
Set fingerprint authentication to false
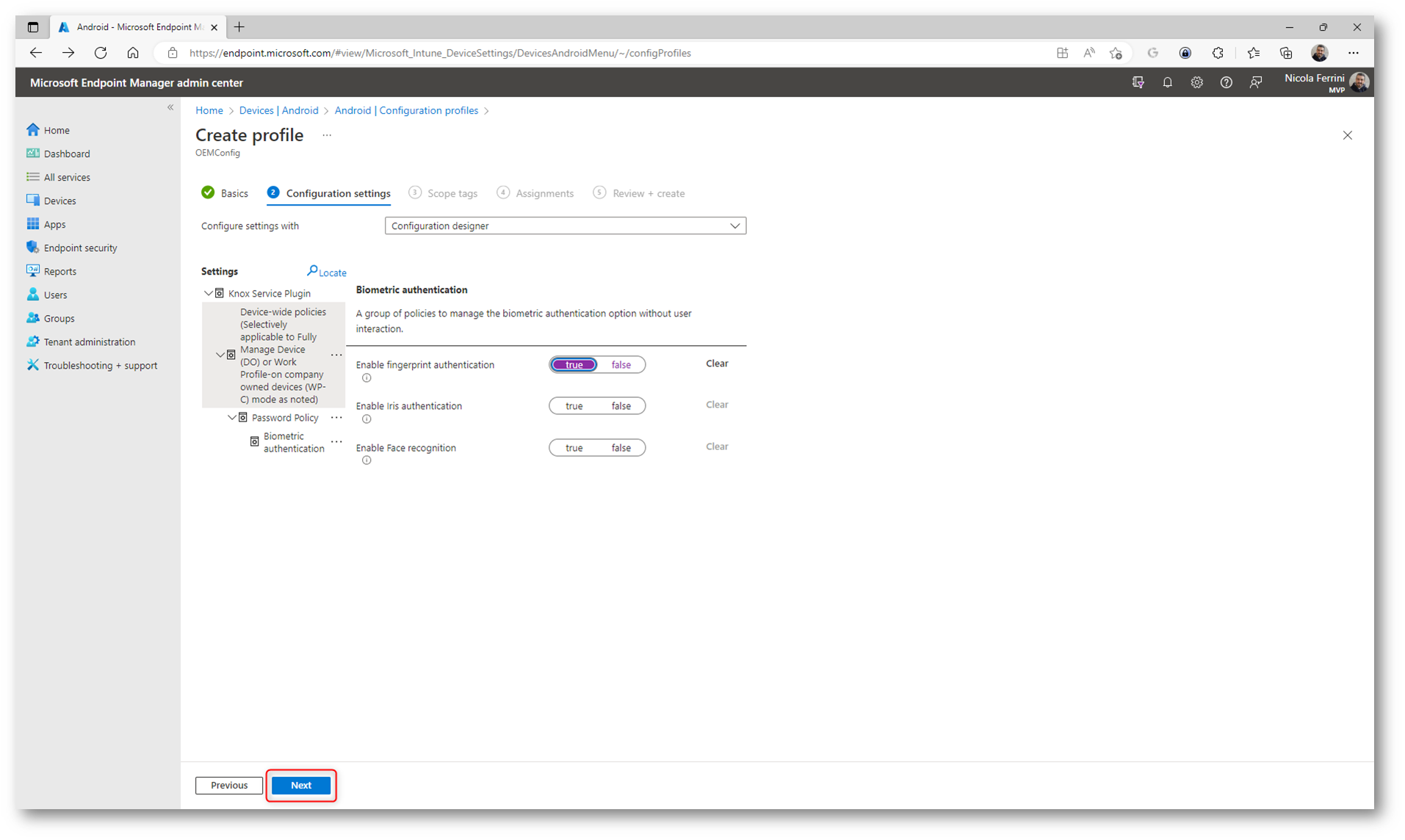click(x=621, y=365)
